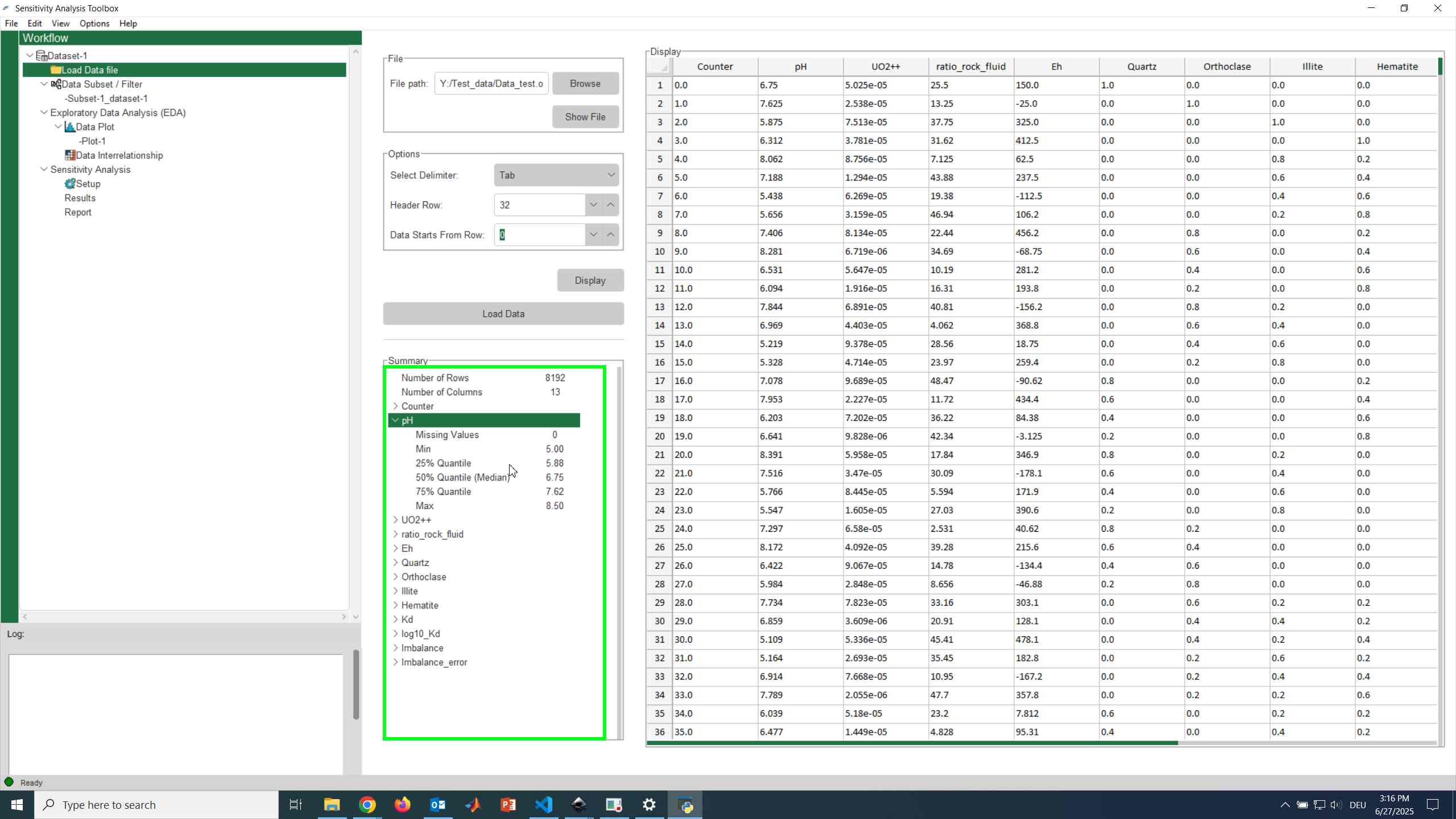The width and height of the screenshot is (1456, 819).
Task: Select the Plot-1 tree item
Action: (92, 141)
